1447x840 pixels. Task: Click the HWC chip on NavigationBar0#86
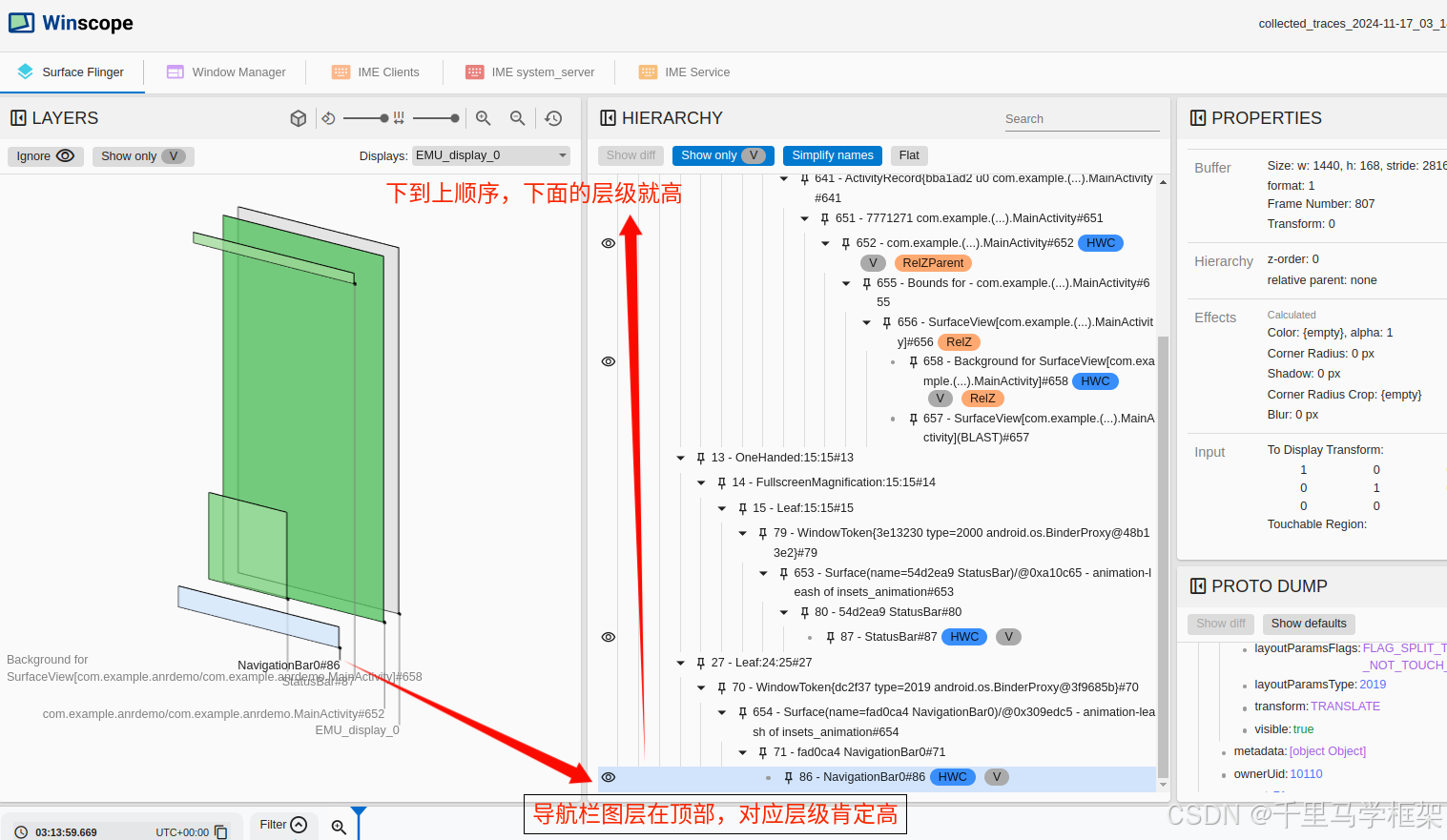[952, 777]
